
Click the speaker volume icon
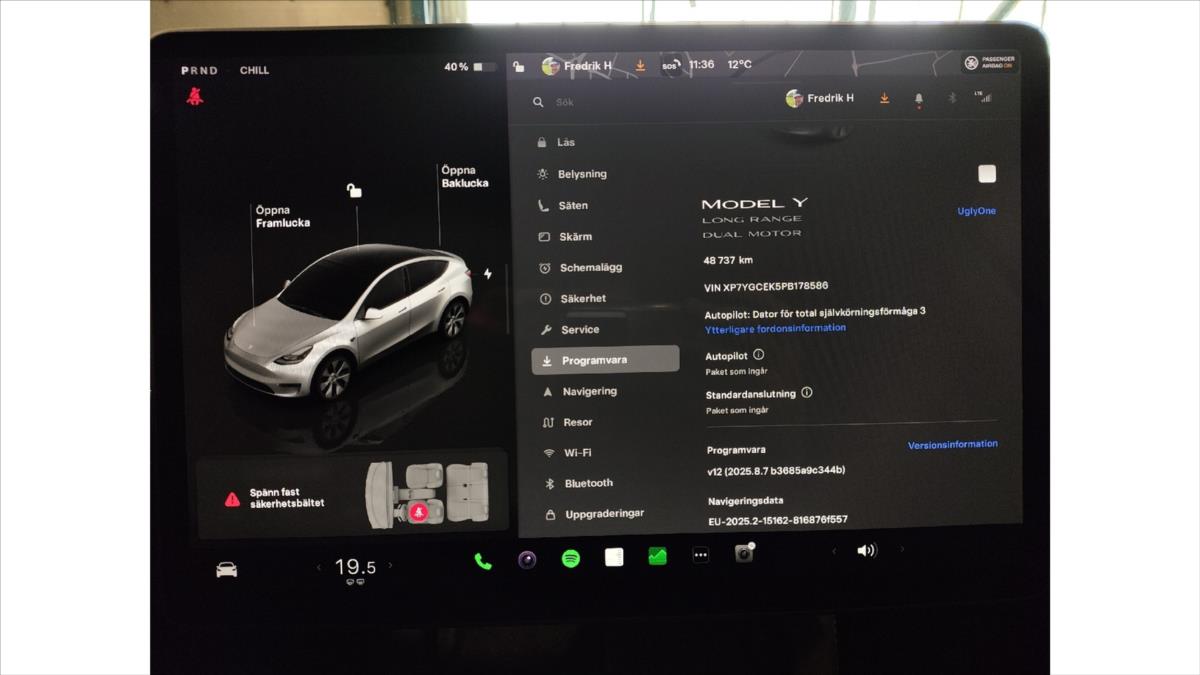coord(866,550)
